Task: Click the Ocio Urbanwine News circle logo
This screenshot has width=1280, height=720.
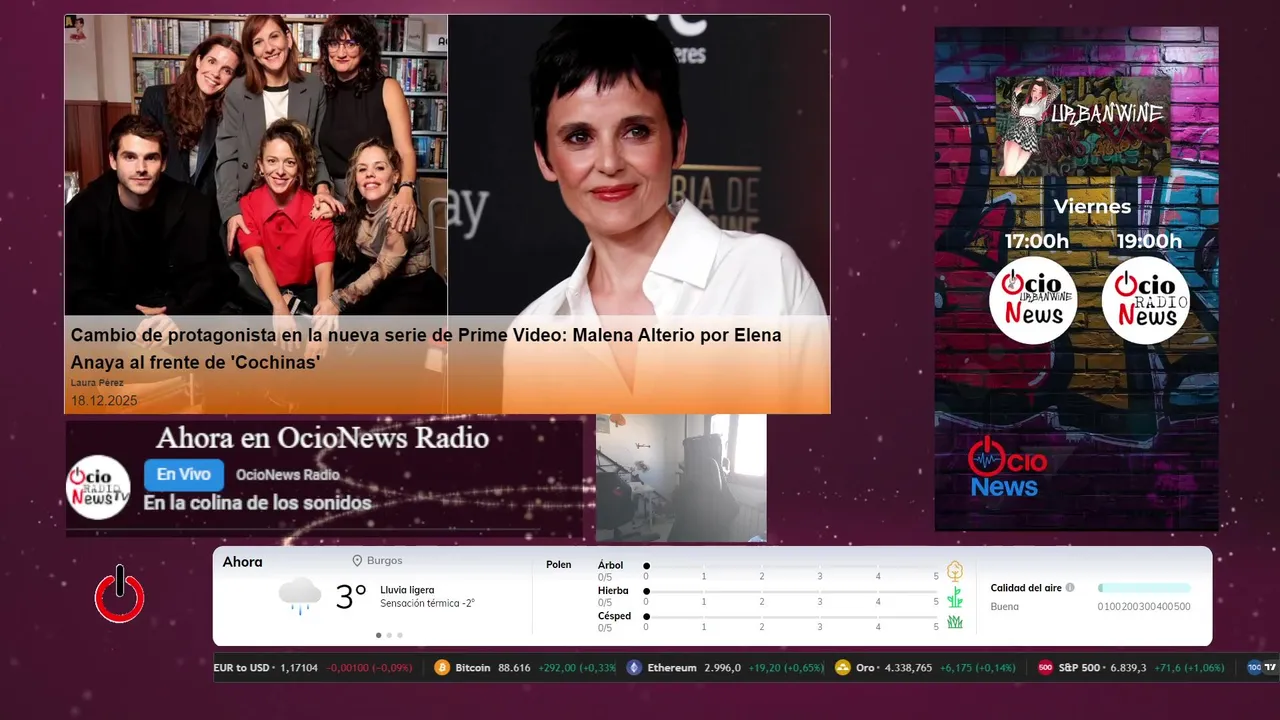Action: pos(1033,300)
